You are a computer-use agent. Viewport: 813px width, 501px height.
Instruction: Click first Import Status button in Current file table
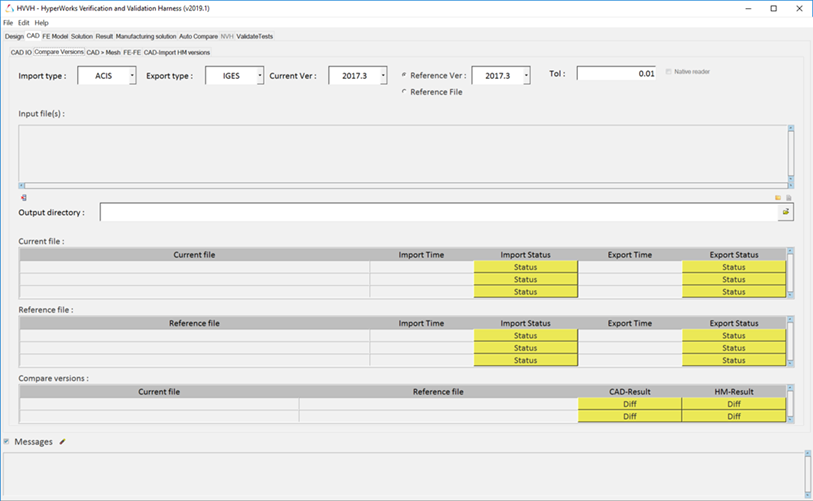[525, 267]
